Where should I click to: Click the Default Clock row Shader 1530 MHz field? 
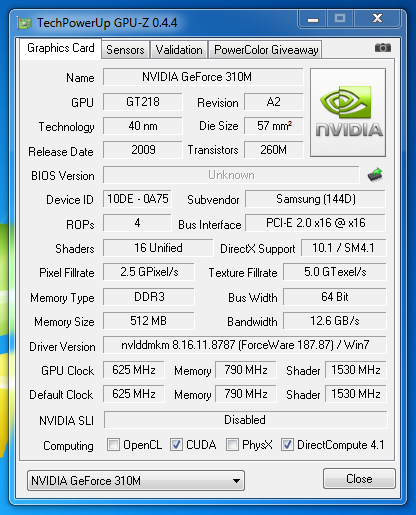click(x=356, y=394)
